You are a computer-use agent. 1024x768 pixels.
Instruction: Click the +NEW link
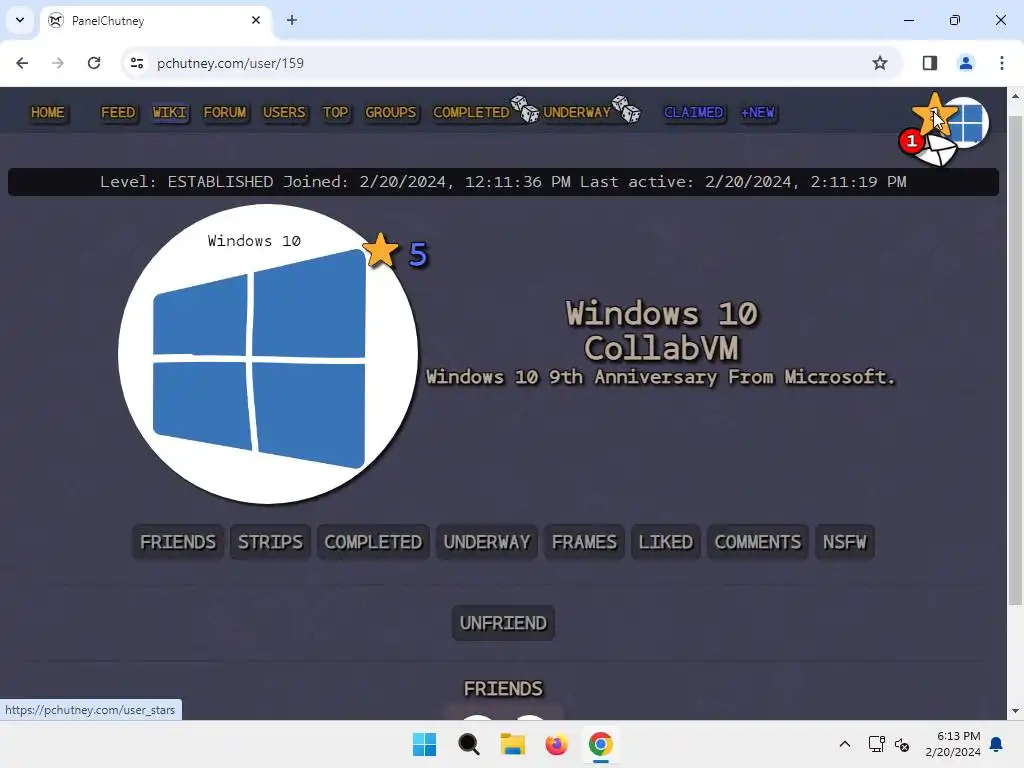pos(758,112)
